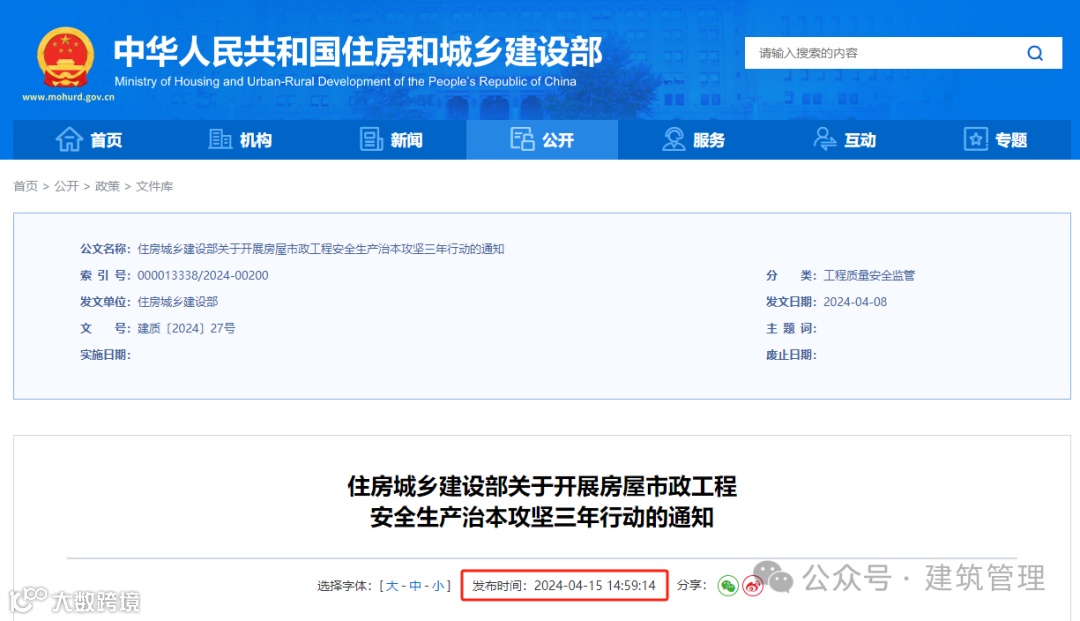Click document number 建质〔2024〕27号
Screen dimensions: 1080x621
pos(186,328)
